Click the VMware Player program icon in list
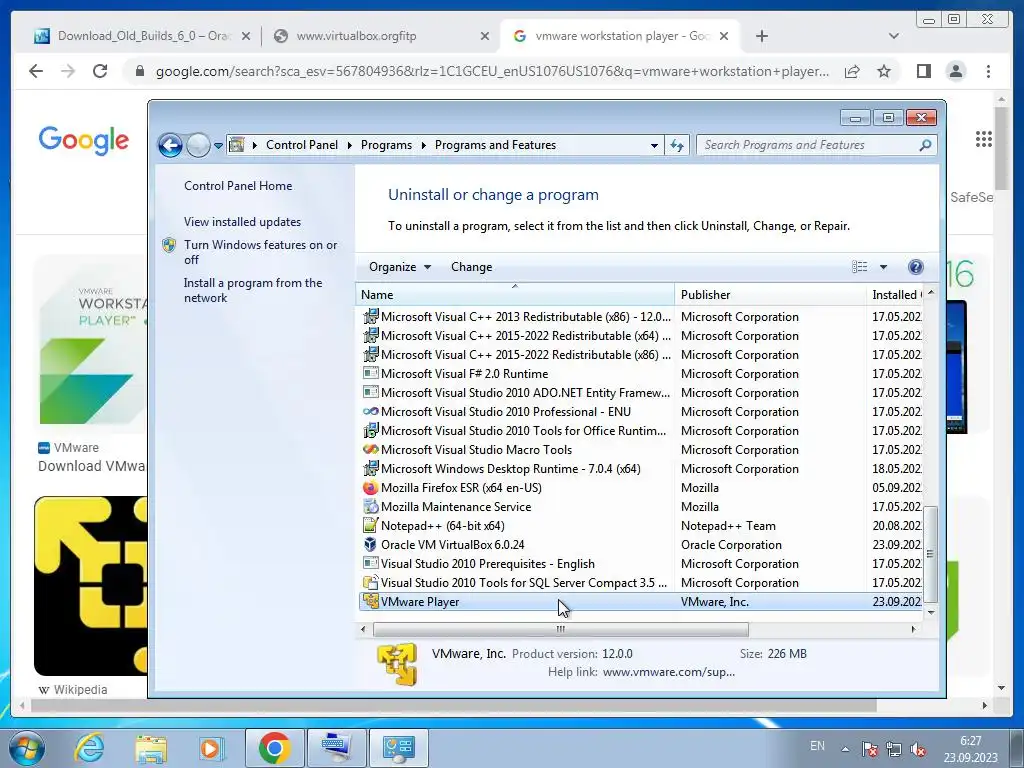 [x=370, y=601]
